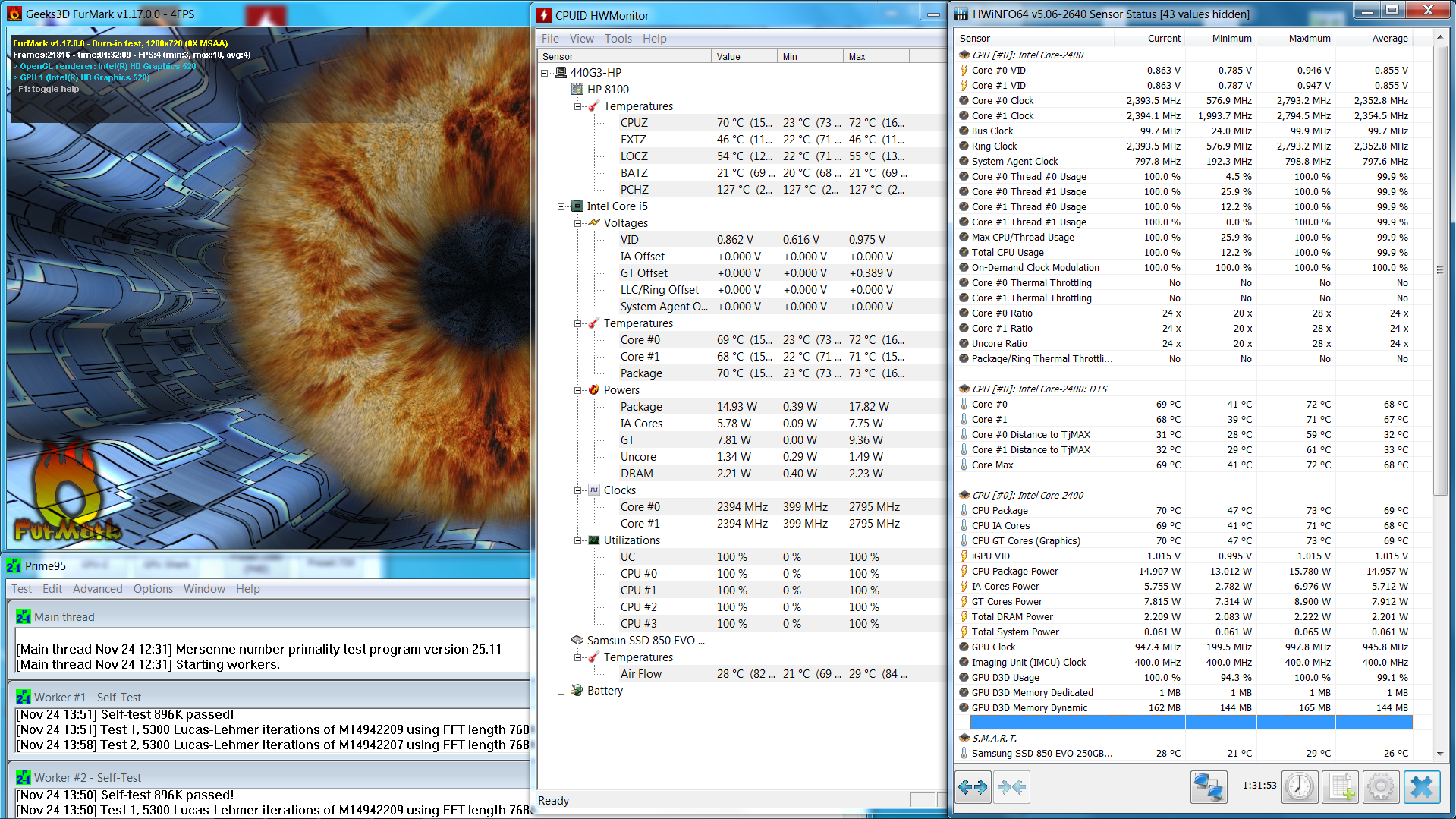Click HWiNFO64 title bar icon
Image resolution: width=1456 pixels, height=819 pixels.
click(961, 14)
